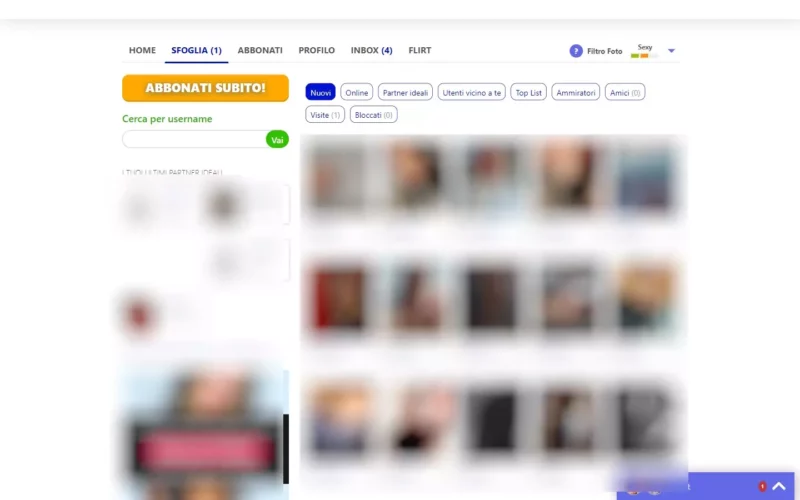This screenshot has width=800, height=500.
Task: Open the PROFILO tab
Action: tap(317, 50)
